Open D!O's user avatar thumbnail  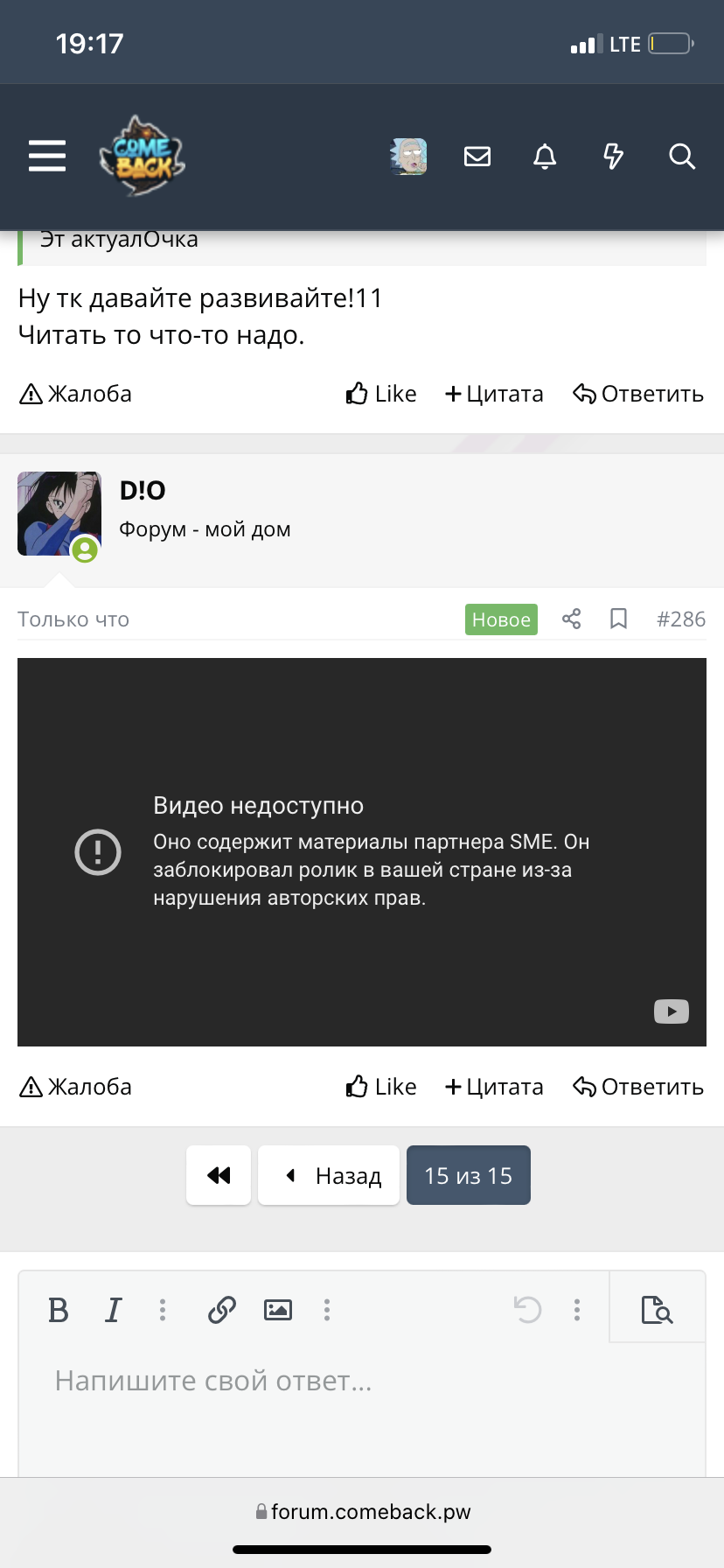click(x=59, y=514)
